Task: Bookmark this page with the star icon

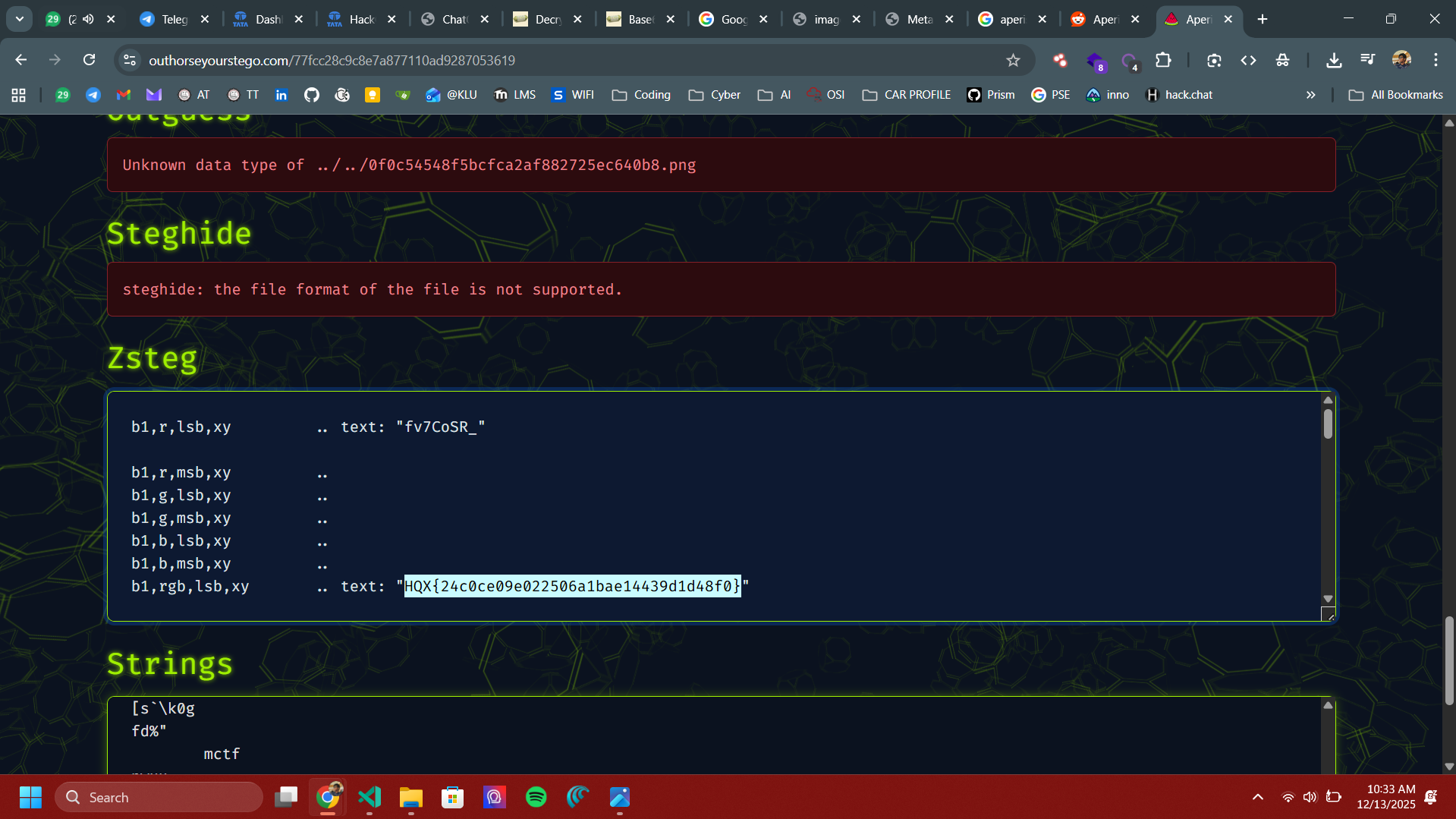Action: pos(1013,60)
